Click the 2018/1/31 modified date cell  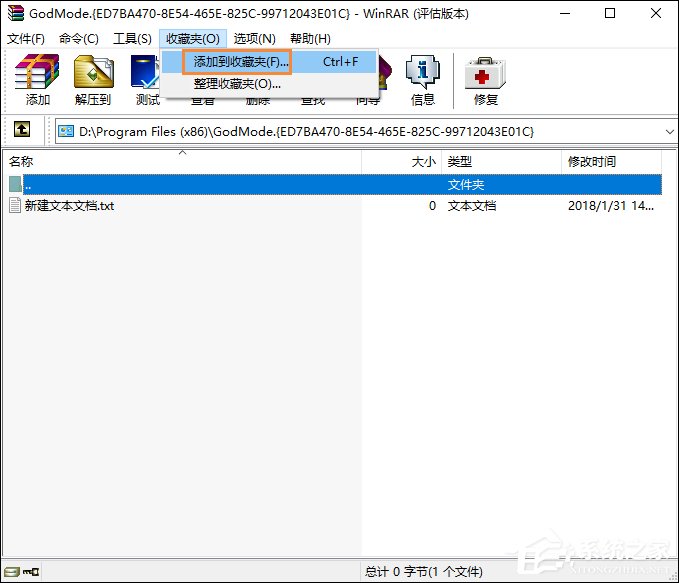[x=611, y=205]
